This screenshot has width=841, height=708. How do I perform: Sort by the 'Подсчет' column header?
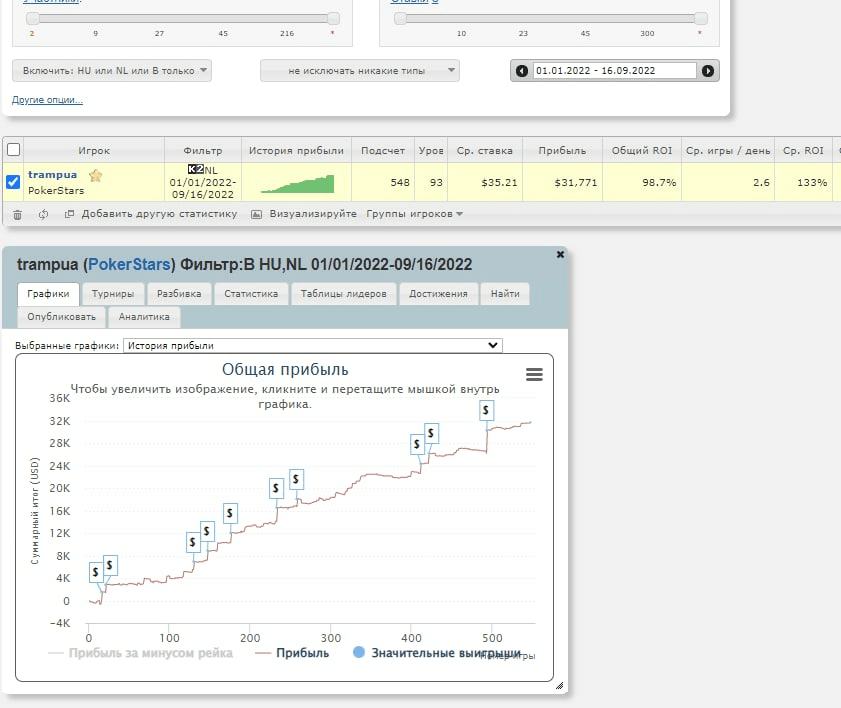pyautogui.click(x=383, y=151)
